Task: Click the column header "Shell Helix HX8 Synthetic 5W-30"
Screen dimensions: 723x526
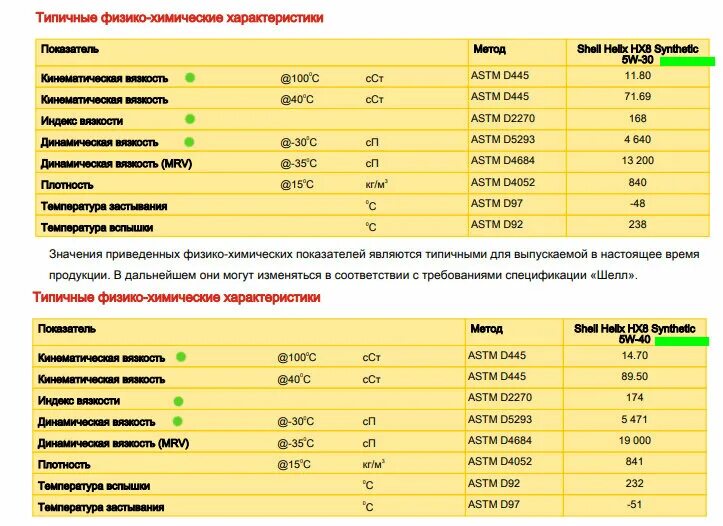Action: (x=638, y=54)
